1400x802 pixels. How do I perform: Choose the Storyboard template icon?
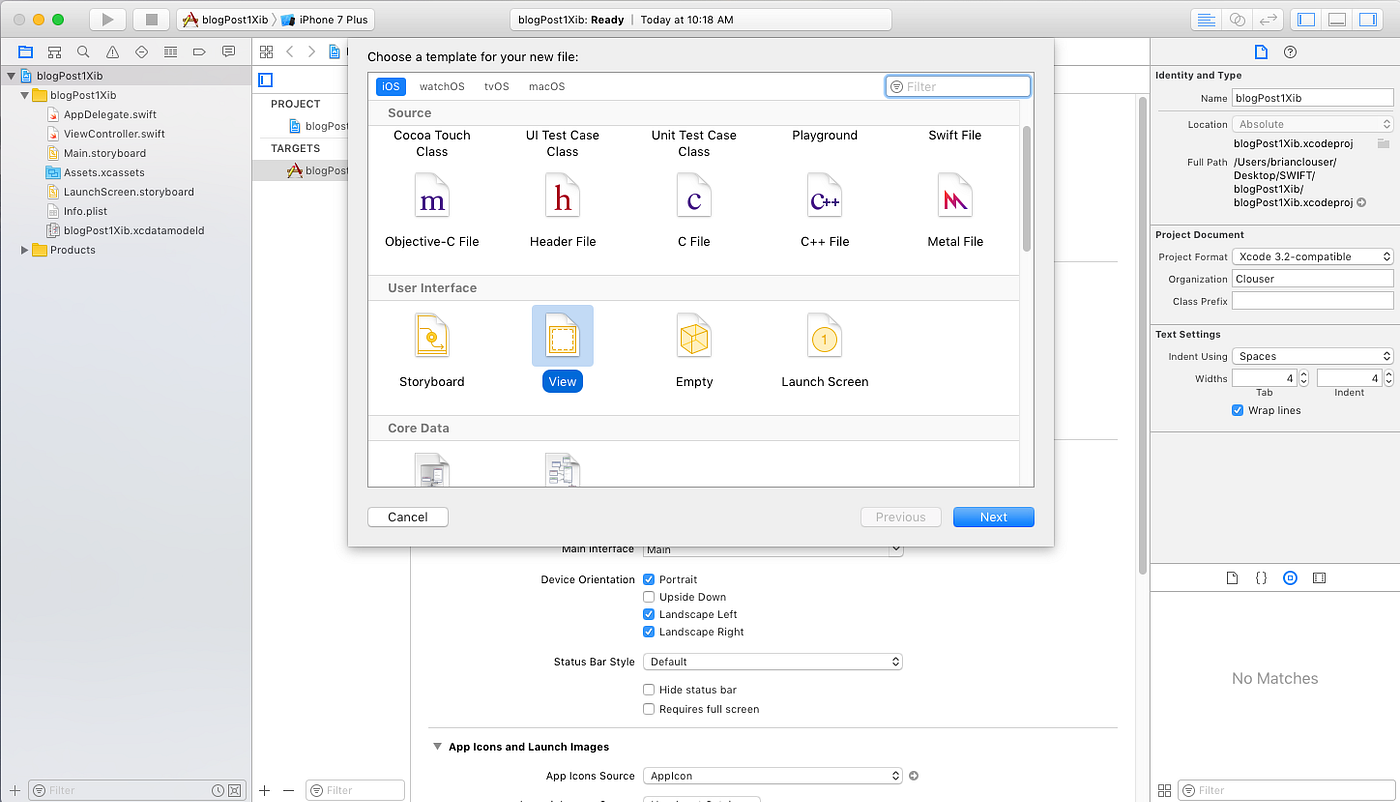[x=432, y=336]
